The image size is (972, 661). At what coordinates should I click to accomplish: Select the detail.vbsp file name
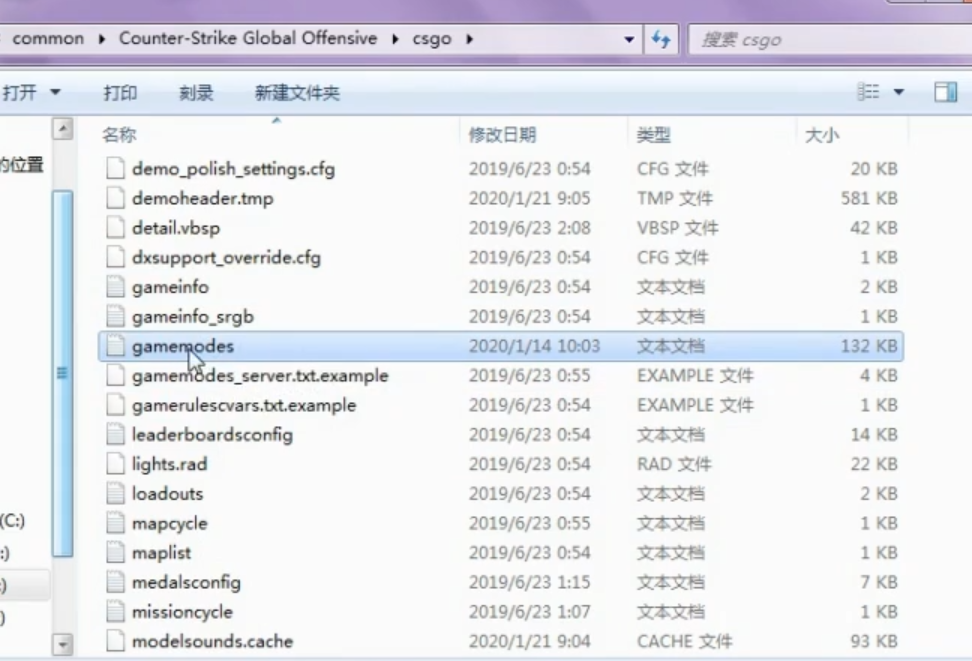pyautogui.click(x=175, y=228)
